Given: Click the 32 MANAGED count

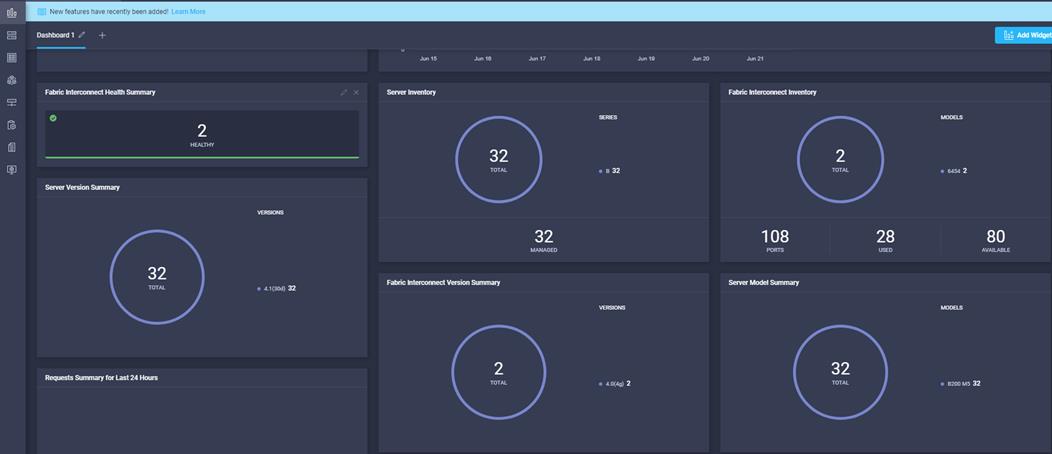Looking at the screenshot, I should (x=543, y=240).
